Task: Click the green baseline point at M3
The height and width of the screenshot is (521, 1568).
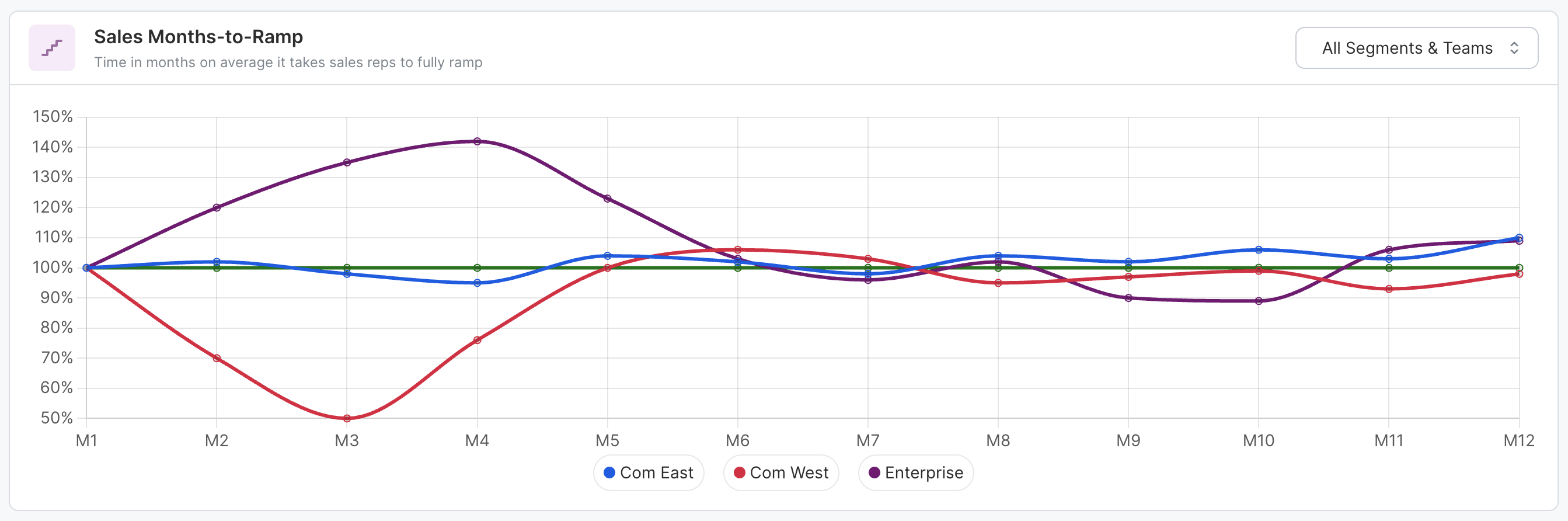Action: 347,268
